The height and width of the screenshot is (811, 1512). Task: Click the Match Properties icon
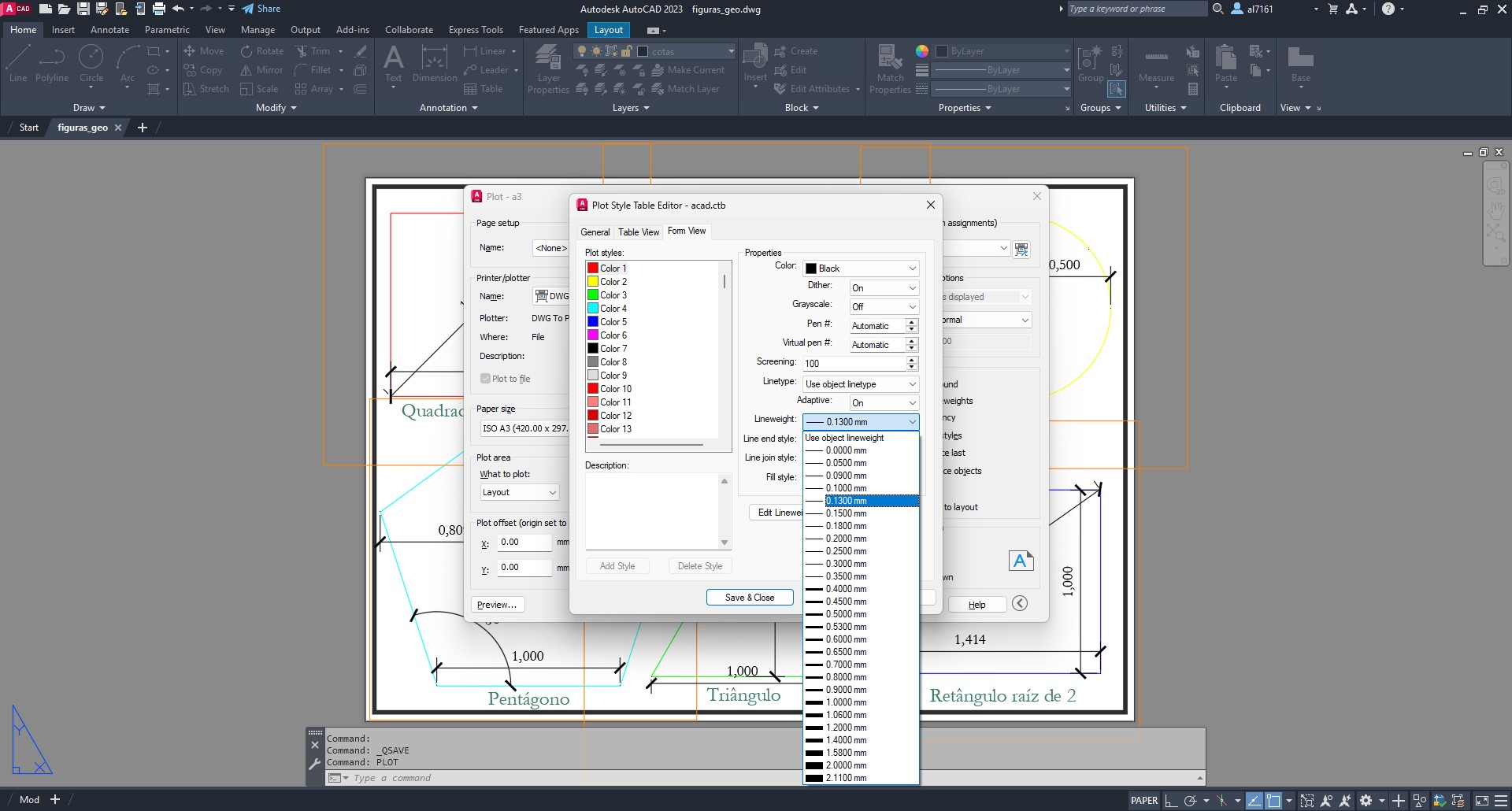[890, 68]
